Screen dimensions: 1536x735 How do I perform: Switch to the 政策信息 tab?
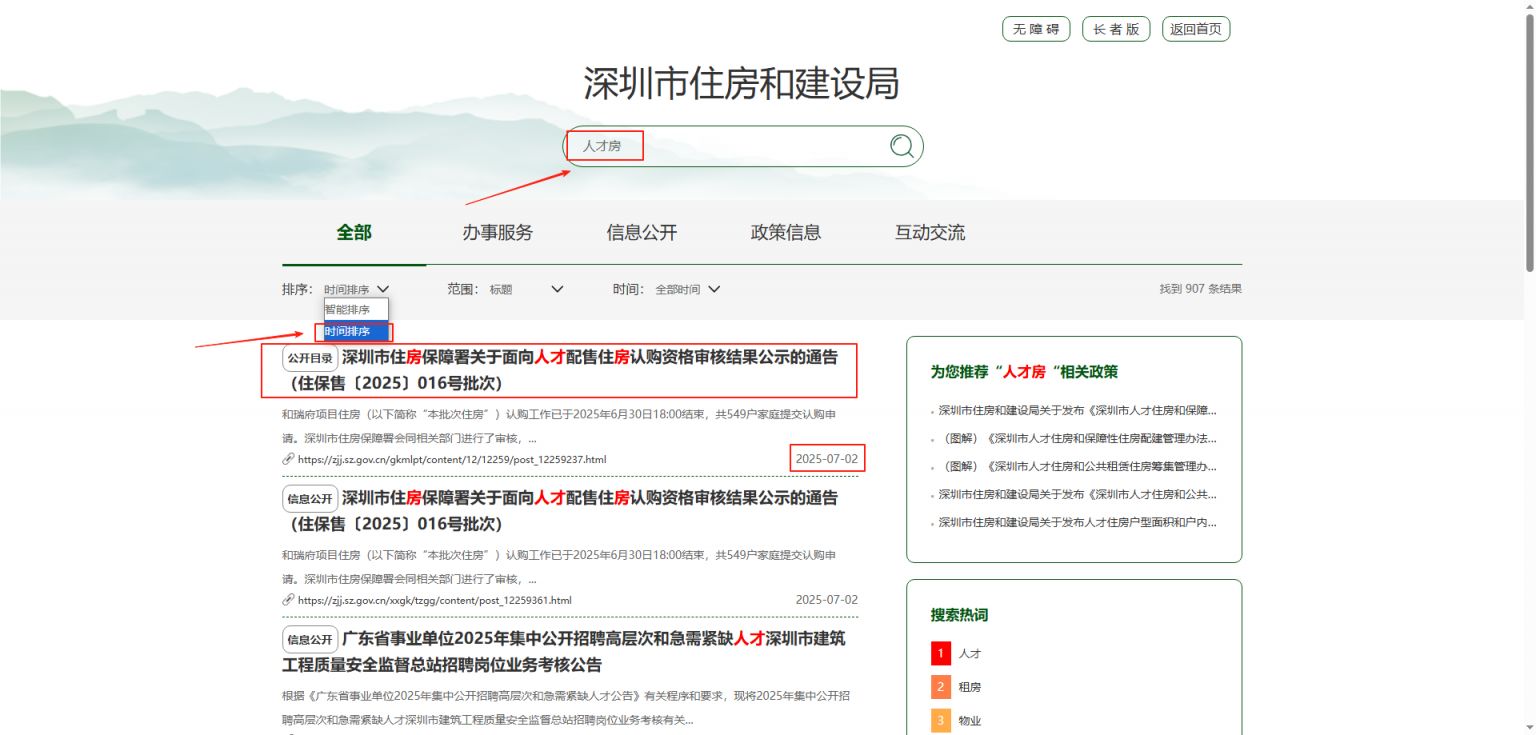click(786, 232)
